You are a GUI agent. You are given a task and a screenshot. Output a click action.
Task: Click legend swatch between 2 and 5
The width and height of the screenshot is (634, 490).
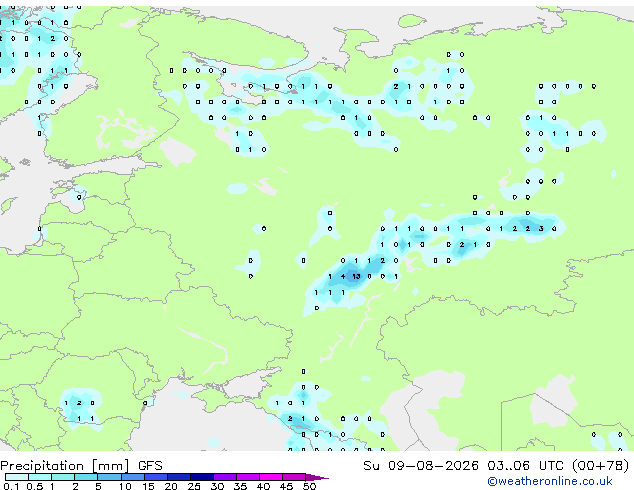click(86, 477)
